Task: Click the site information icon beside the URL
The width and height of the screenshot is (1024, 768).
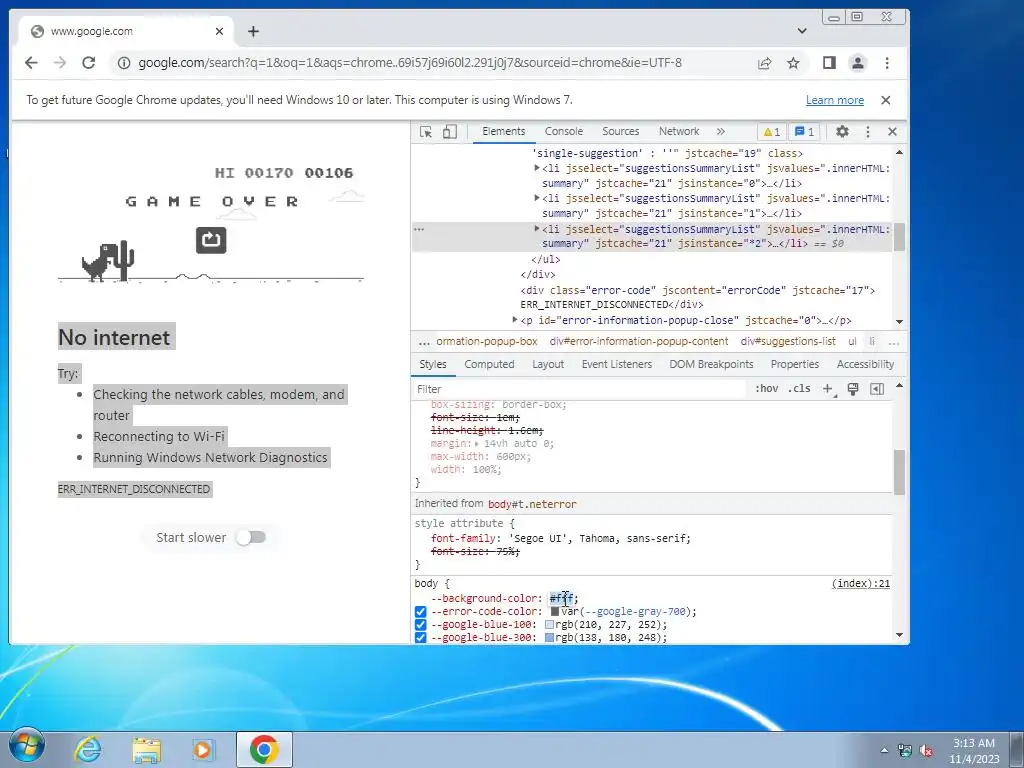Action: coord(123,63)
